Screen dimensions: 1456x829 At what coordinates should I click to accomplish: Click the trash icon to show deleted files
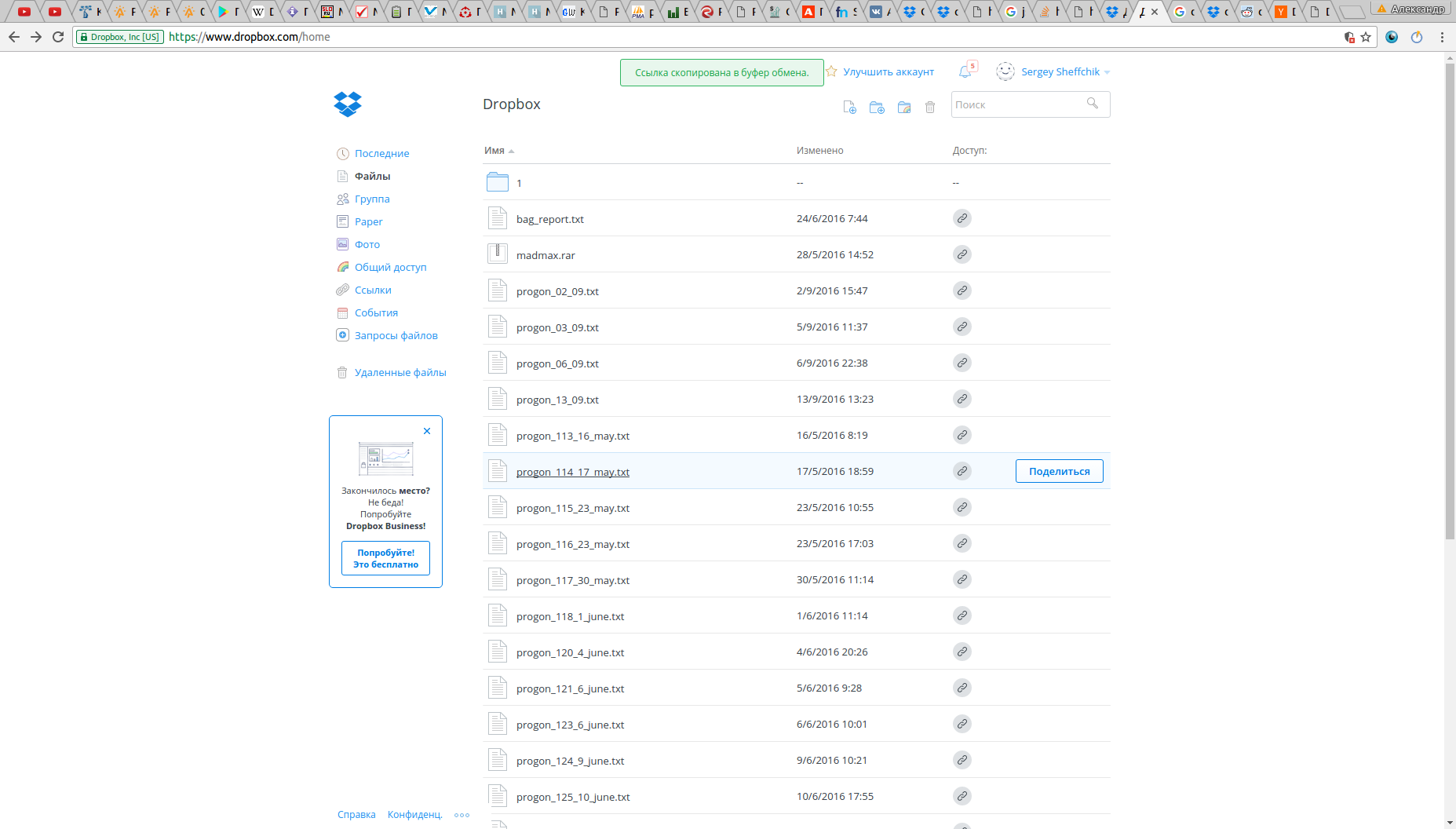pyautogui.click(x=930, y=108)
